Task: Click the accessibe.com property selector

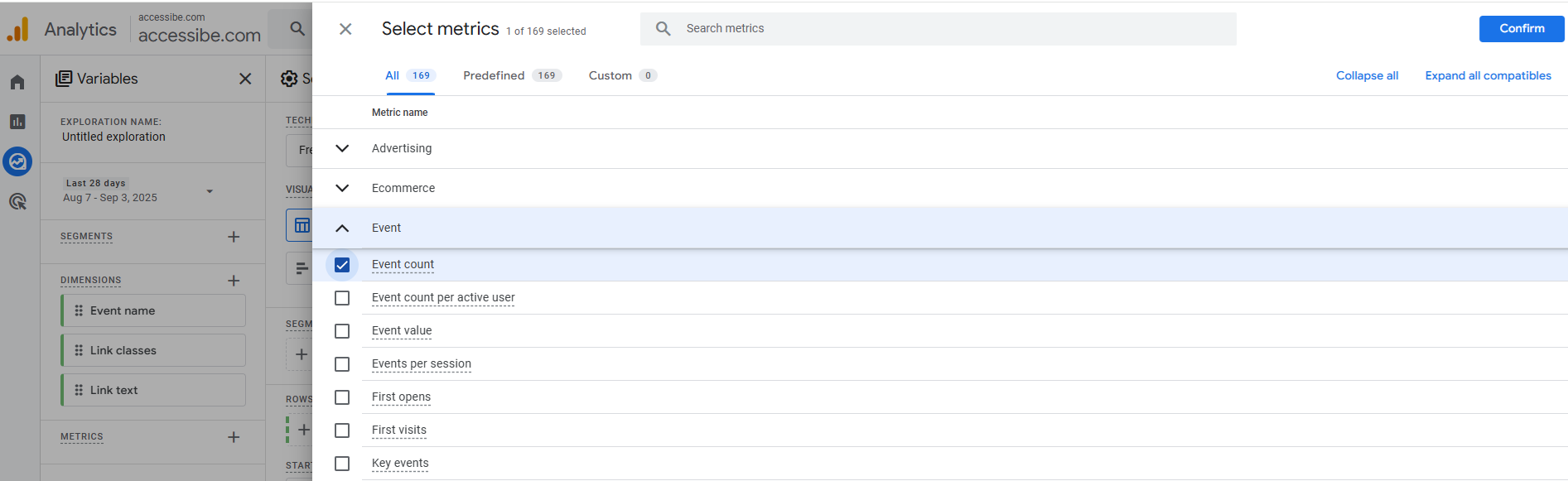Action: click(x=199, y=29)
